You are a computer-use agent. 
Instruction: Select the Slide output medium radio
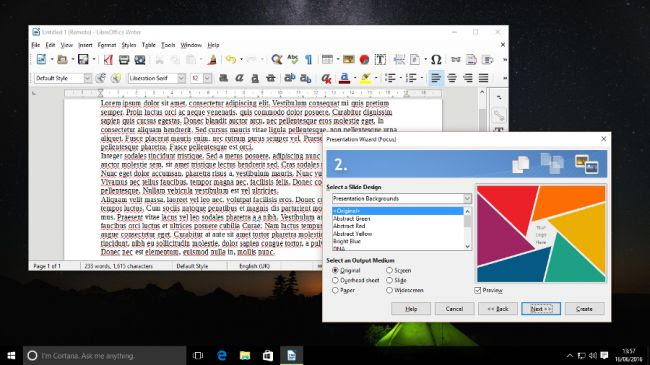tap(389, 280)
